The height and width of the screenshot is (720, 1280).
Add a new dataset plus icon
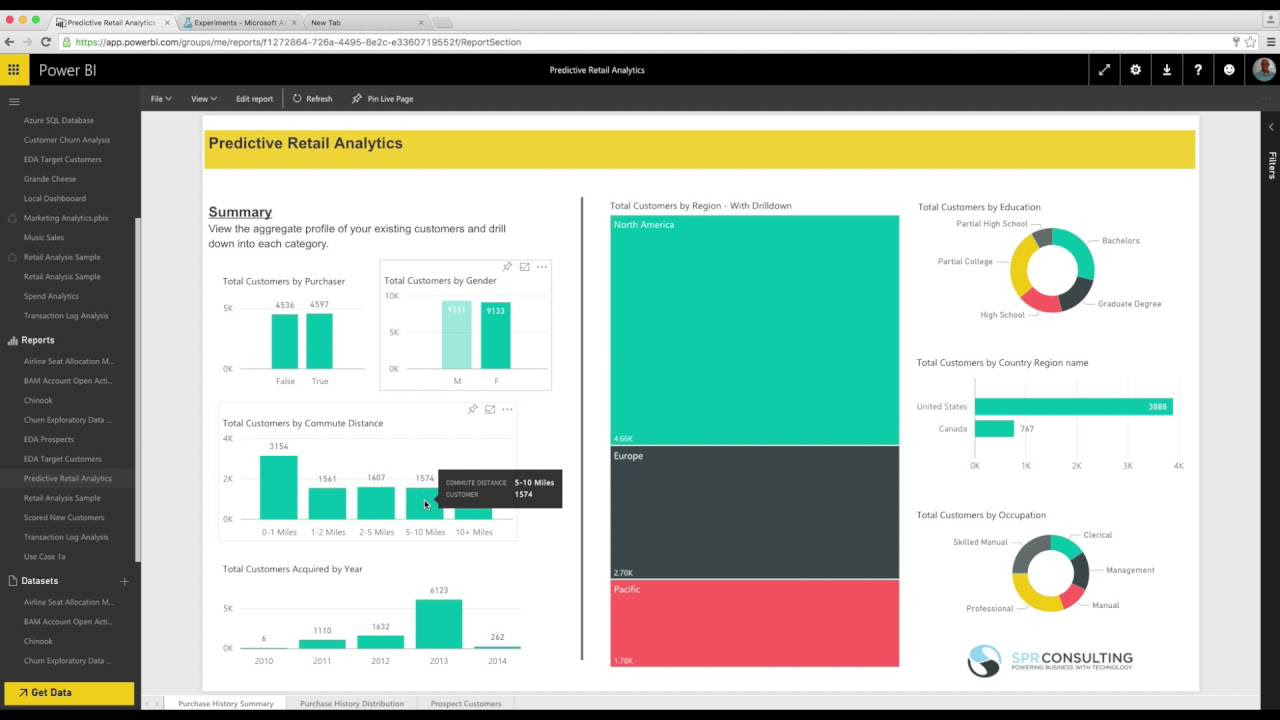coord(125,581)
